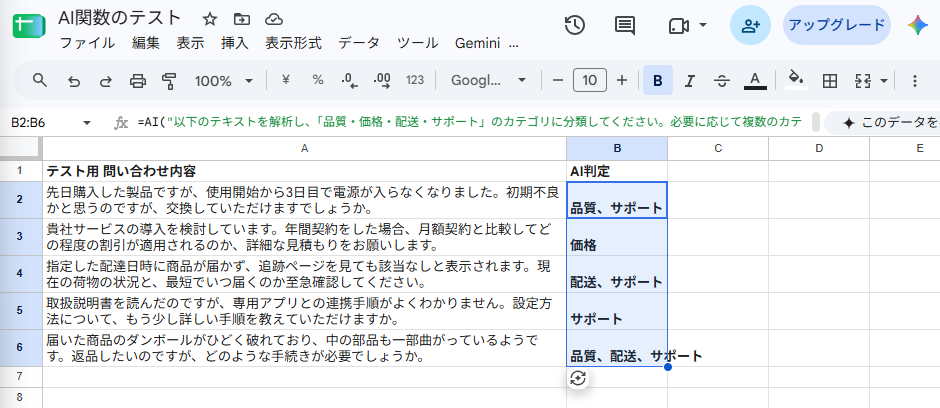Star the AI関数のテスト document
This screenshot has width=940, height=408.
click(x=209, y=19)
